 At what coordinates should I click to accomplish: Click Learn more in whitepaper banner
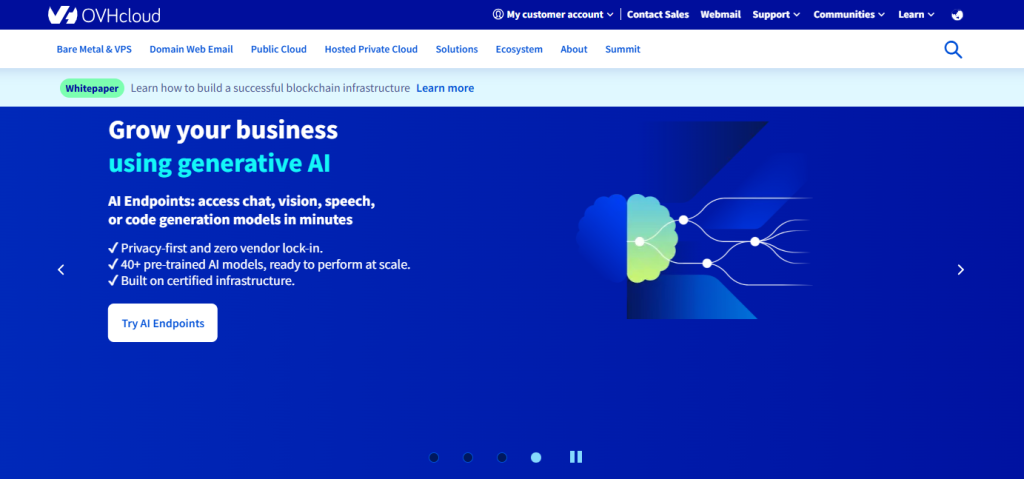point(445,88)
